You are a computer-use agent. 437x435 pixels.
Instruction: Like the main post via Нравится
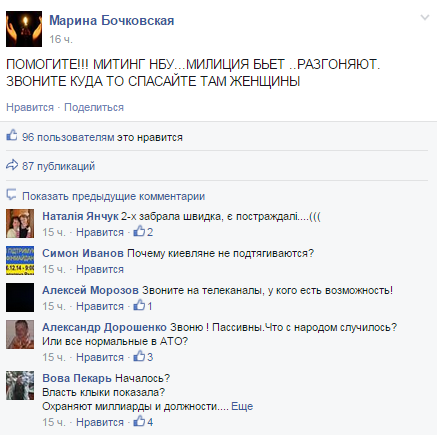(30, 107)
